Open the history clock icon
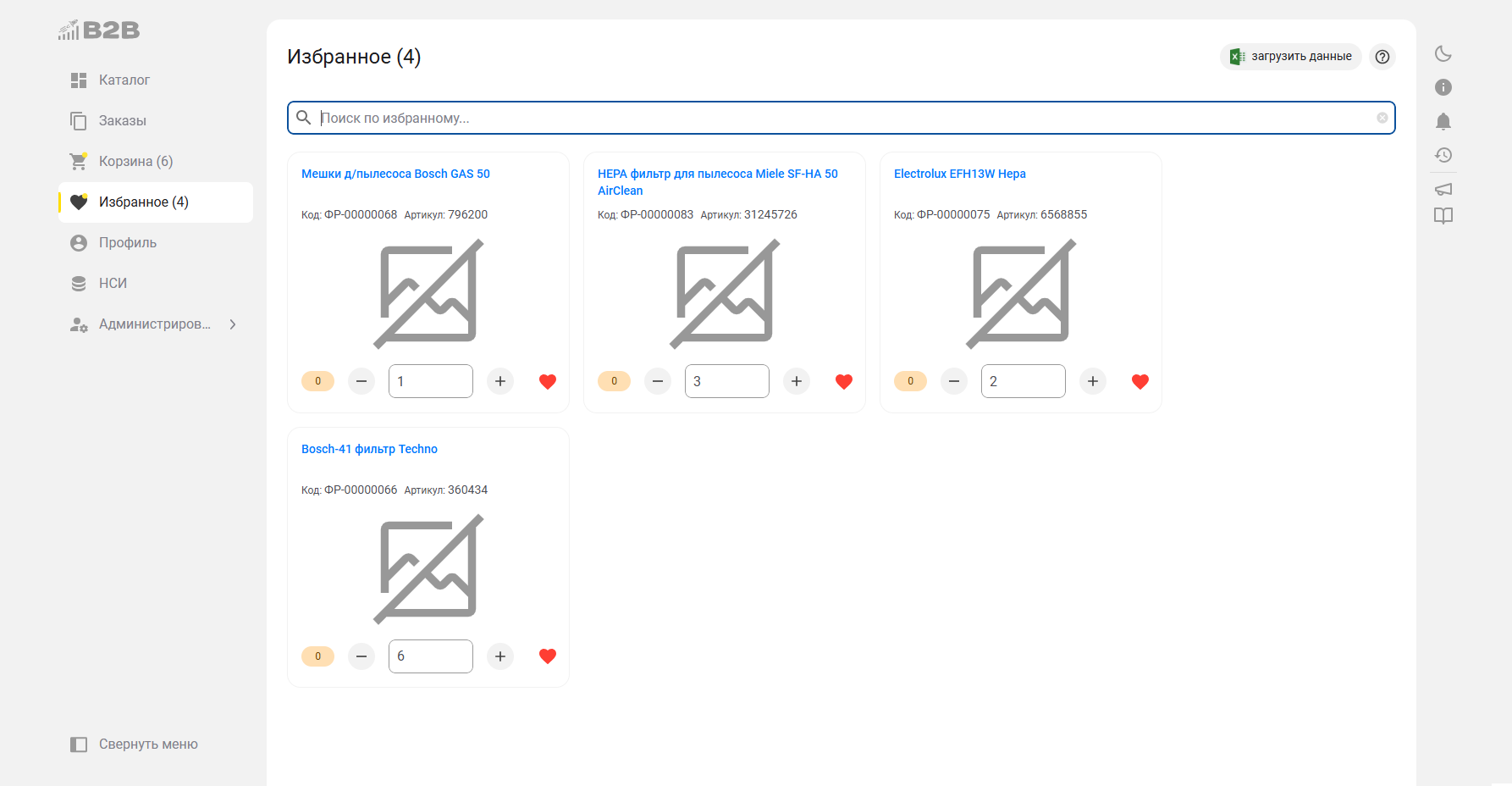Screen dimensions: 1512x786 [1443, 155]
